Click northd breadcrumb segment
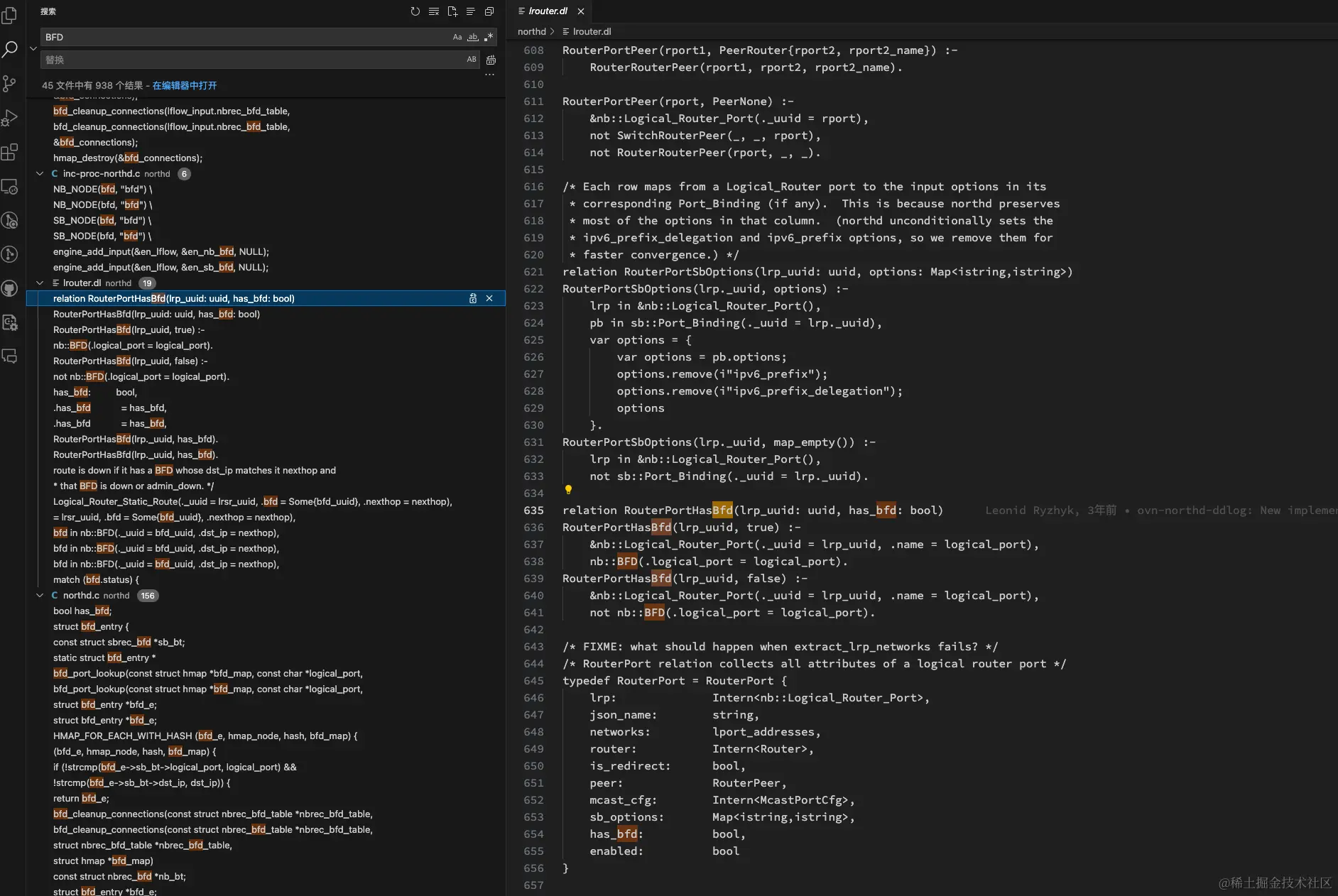The image size is (1338, 896). pos(532,31)
